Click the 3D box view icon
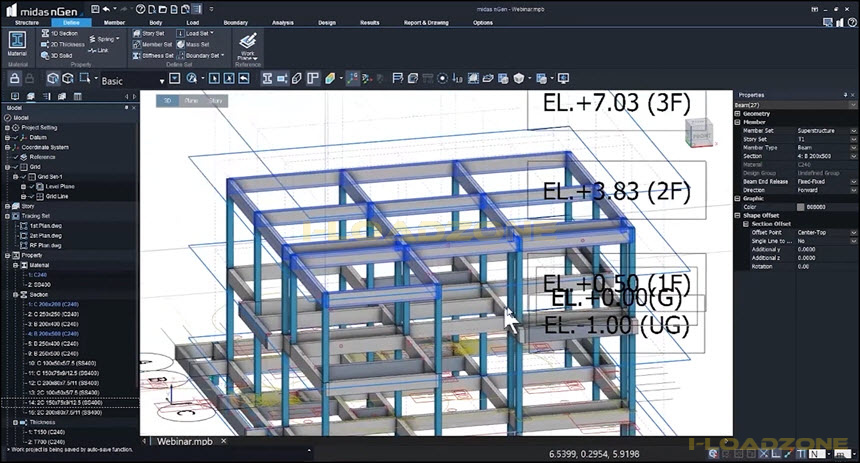 click(x=53, y=78)
